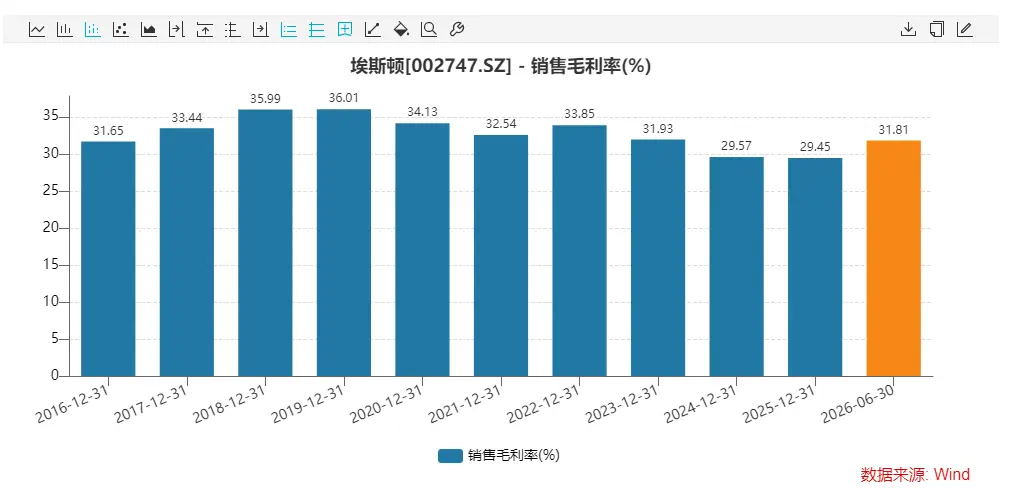Image resolution: width=1012 pixels, height=493 pixels.
Task: Click the trend line icon
Action: [x=372, y=29]
